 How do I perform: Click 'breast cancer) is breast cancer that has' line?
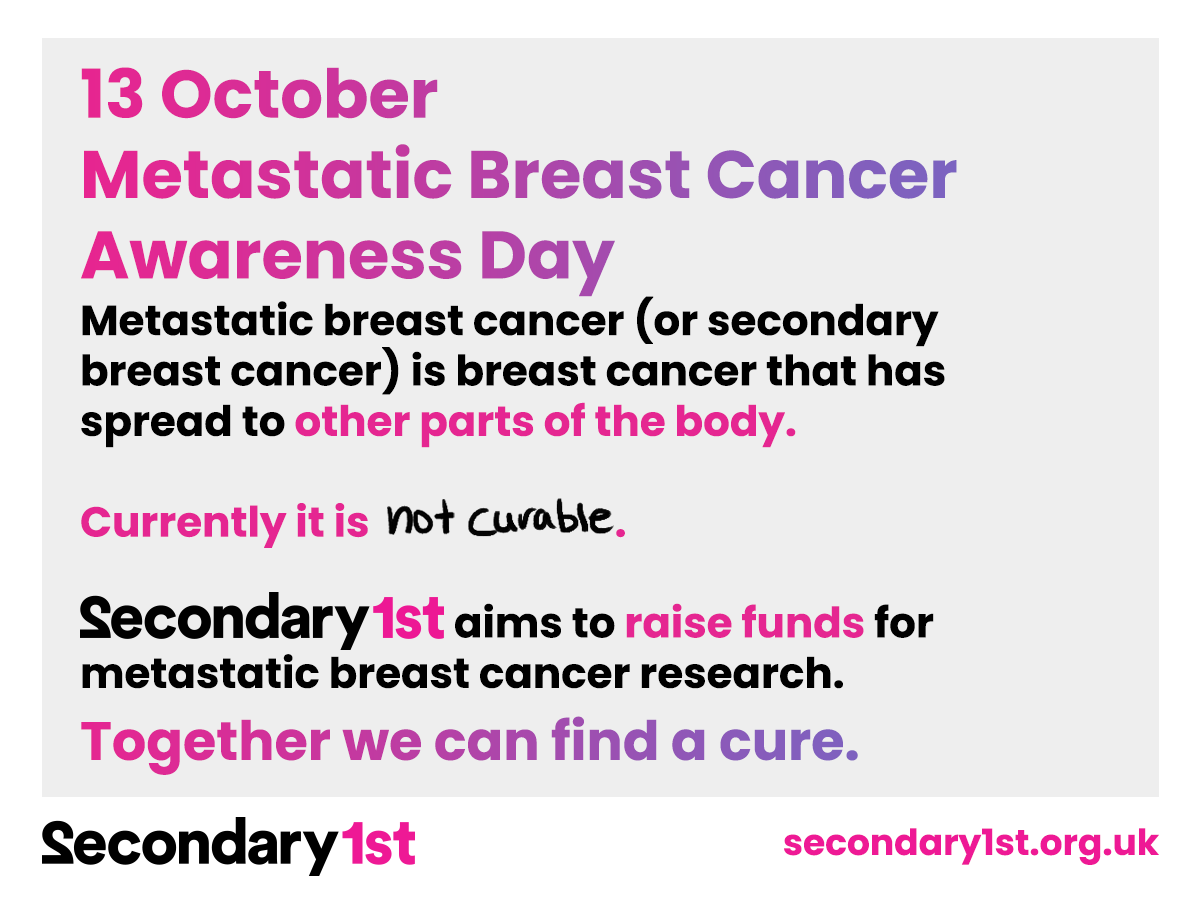512,373
